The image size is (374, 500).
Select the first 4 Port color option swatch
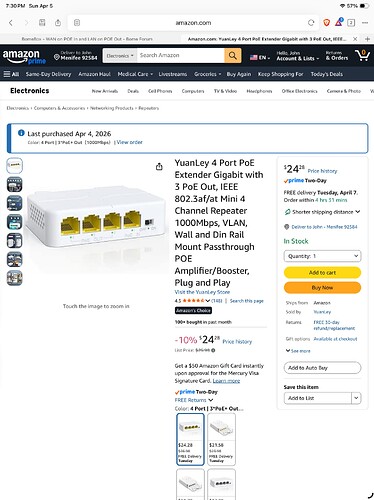click(x=190, y=439)
